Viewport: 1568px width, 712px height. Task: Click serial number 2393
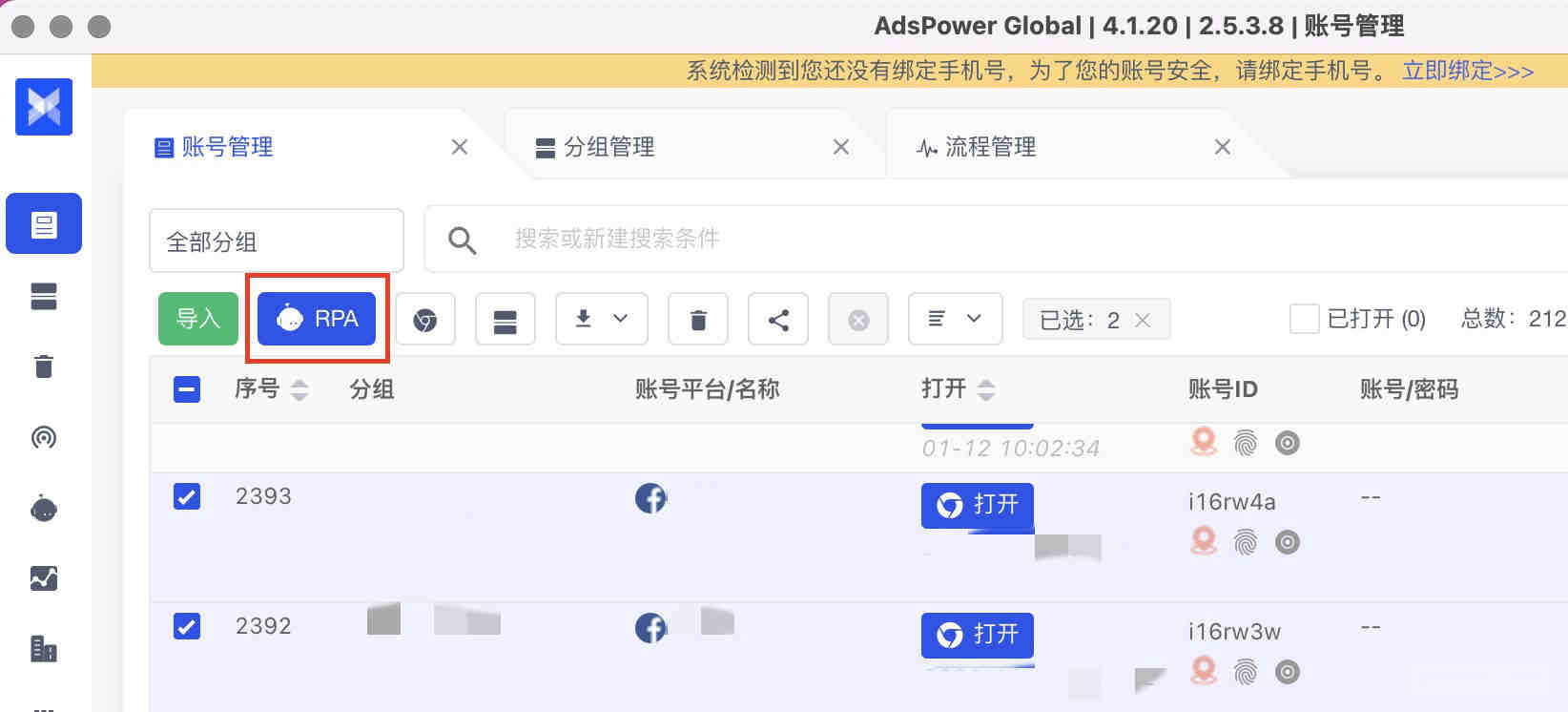coord(263,496)
